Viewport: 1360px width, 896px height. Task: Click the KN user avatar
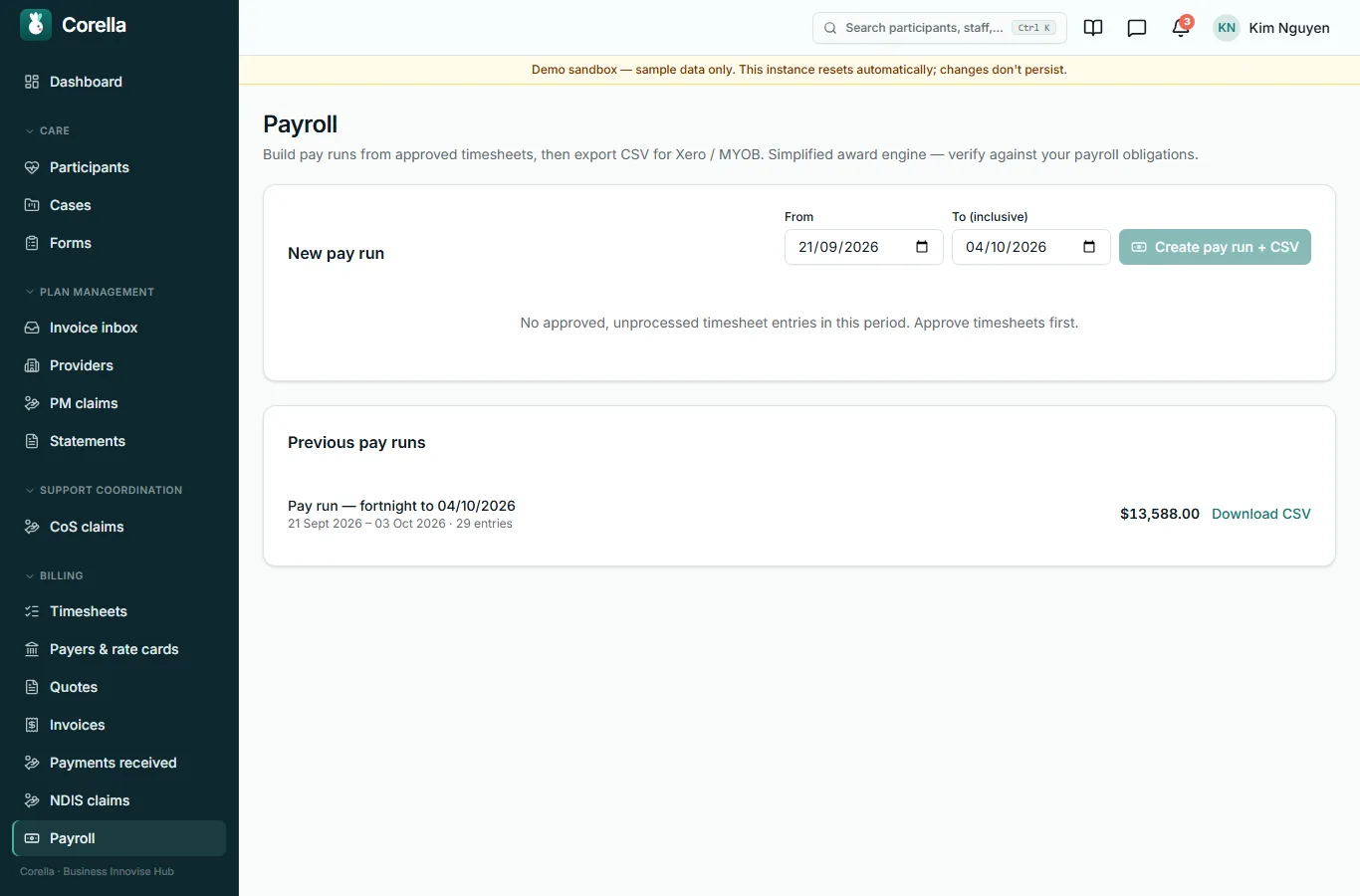pos(1227,28)
